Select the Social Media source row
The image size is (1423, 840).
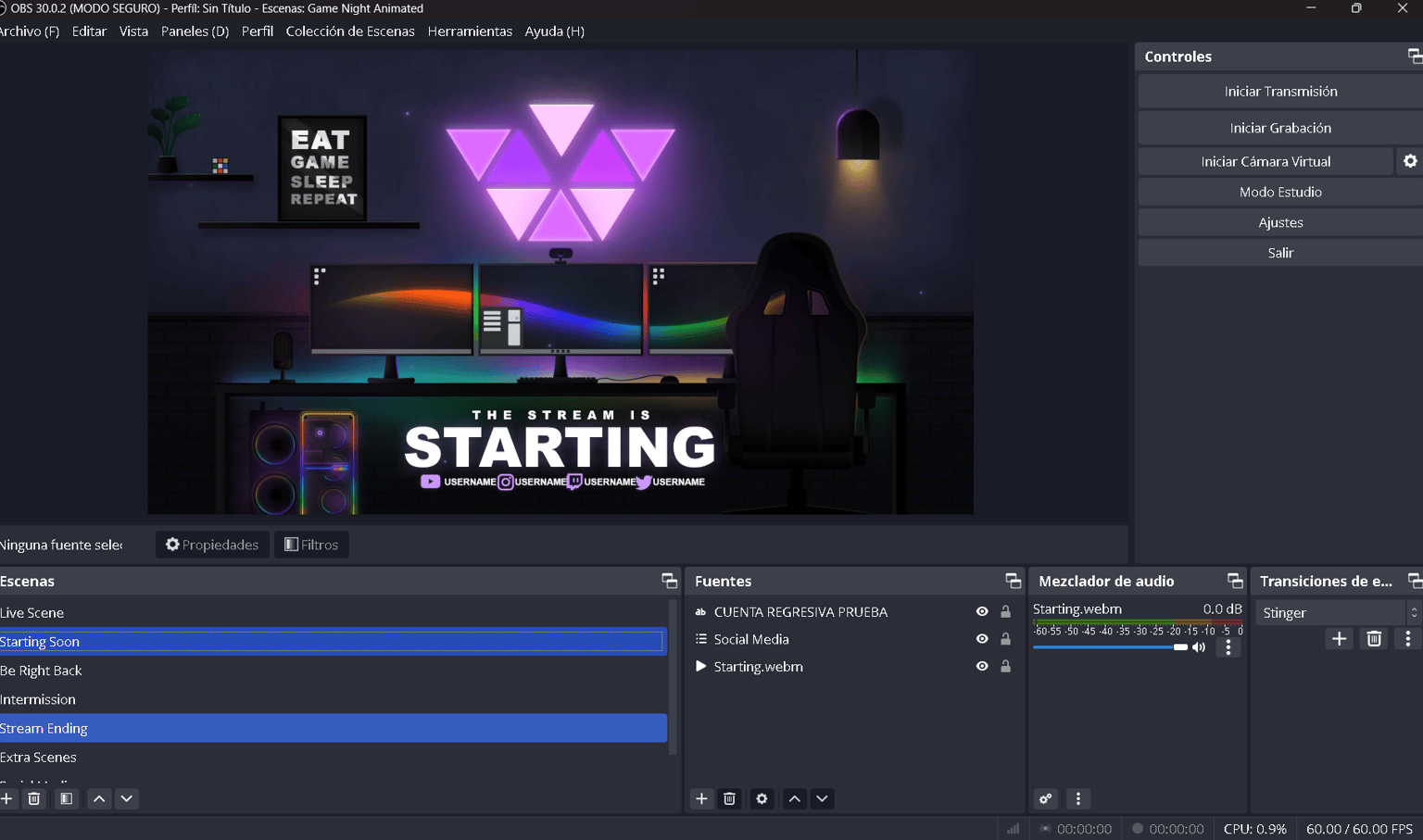point(854,639)
